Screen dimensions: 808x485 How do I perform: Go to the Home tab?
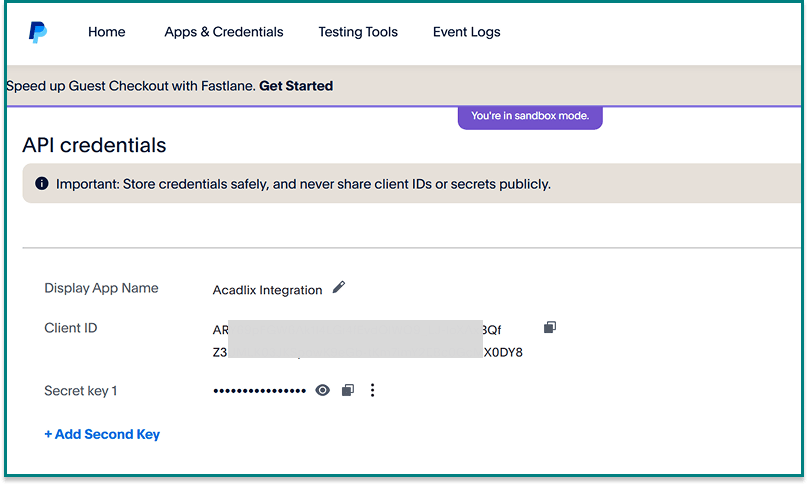(107, 32)
